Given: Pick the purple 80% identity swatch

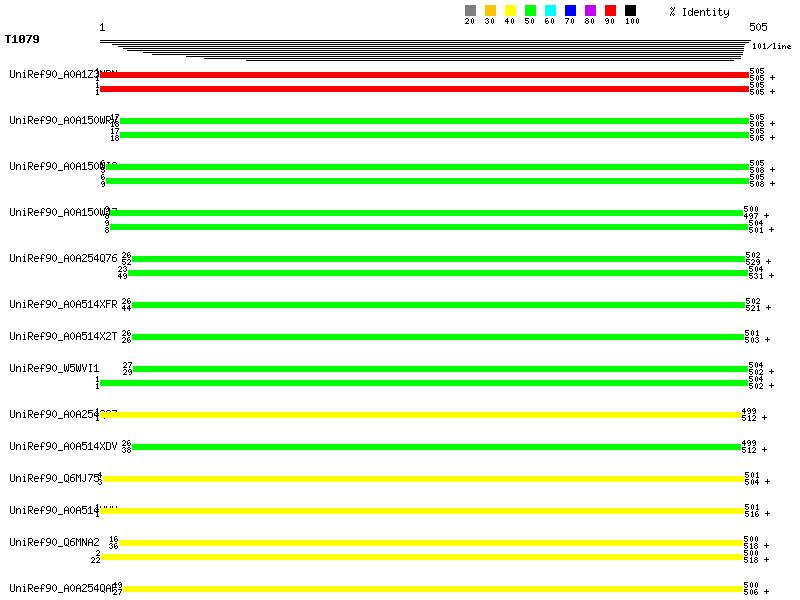Looking at the screenshot, I should pos(590,11).
